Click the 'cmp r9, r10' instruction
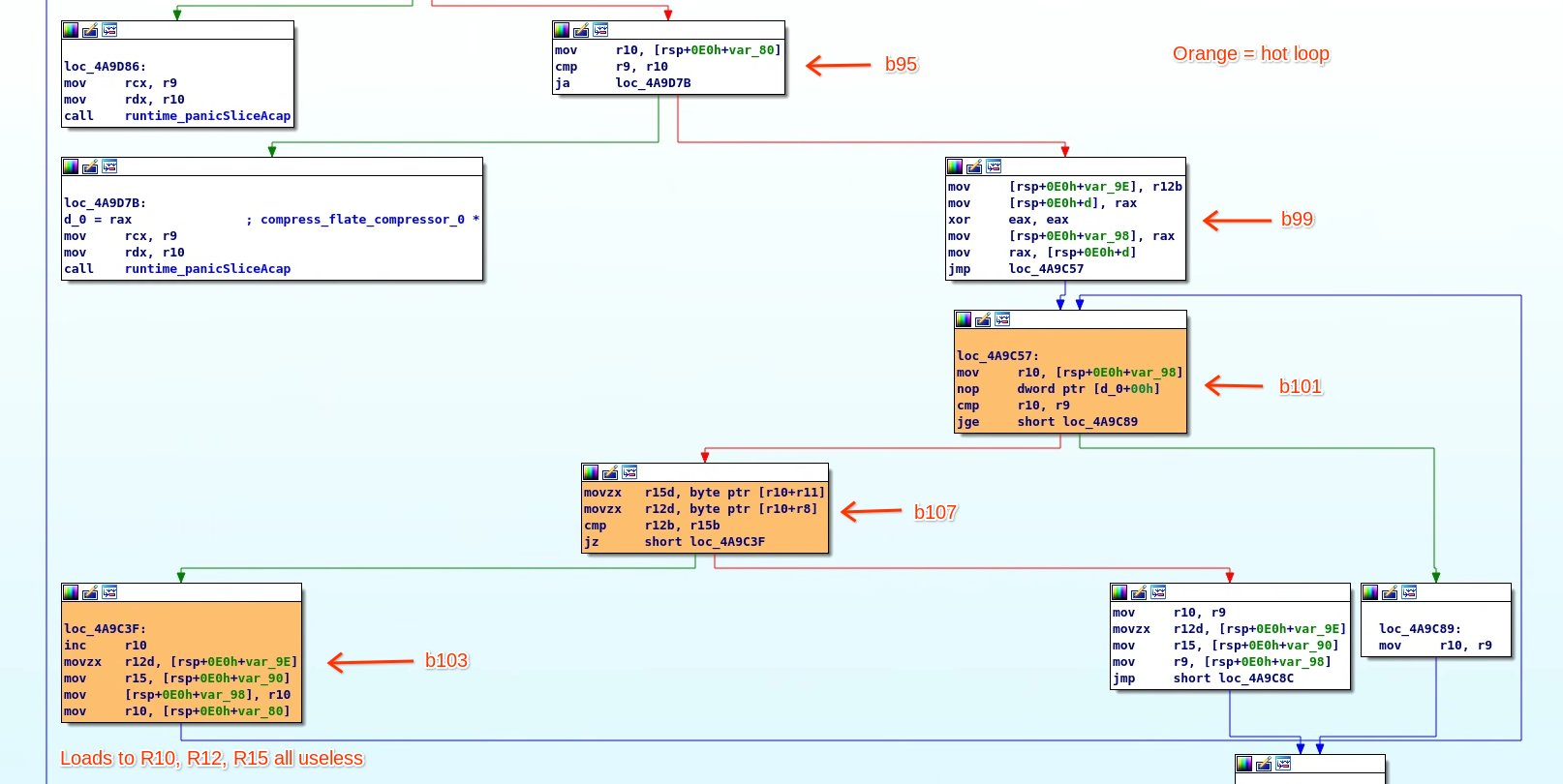The width and height of the screenshot is (1563, 784). click(x=611, y=67)
